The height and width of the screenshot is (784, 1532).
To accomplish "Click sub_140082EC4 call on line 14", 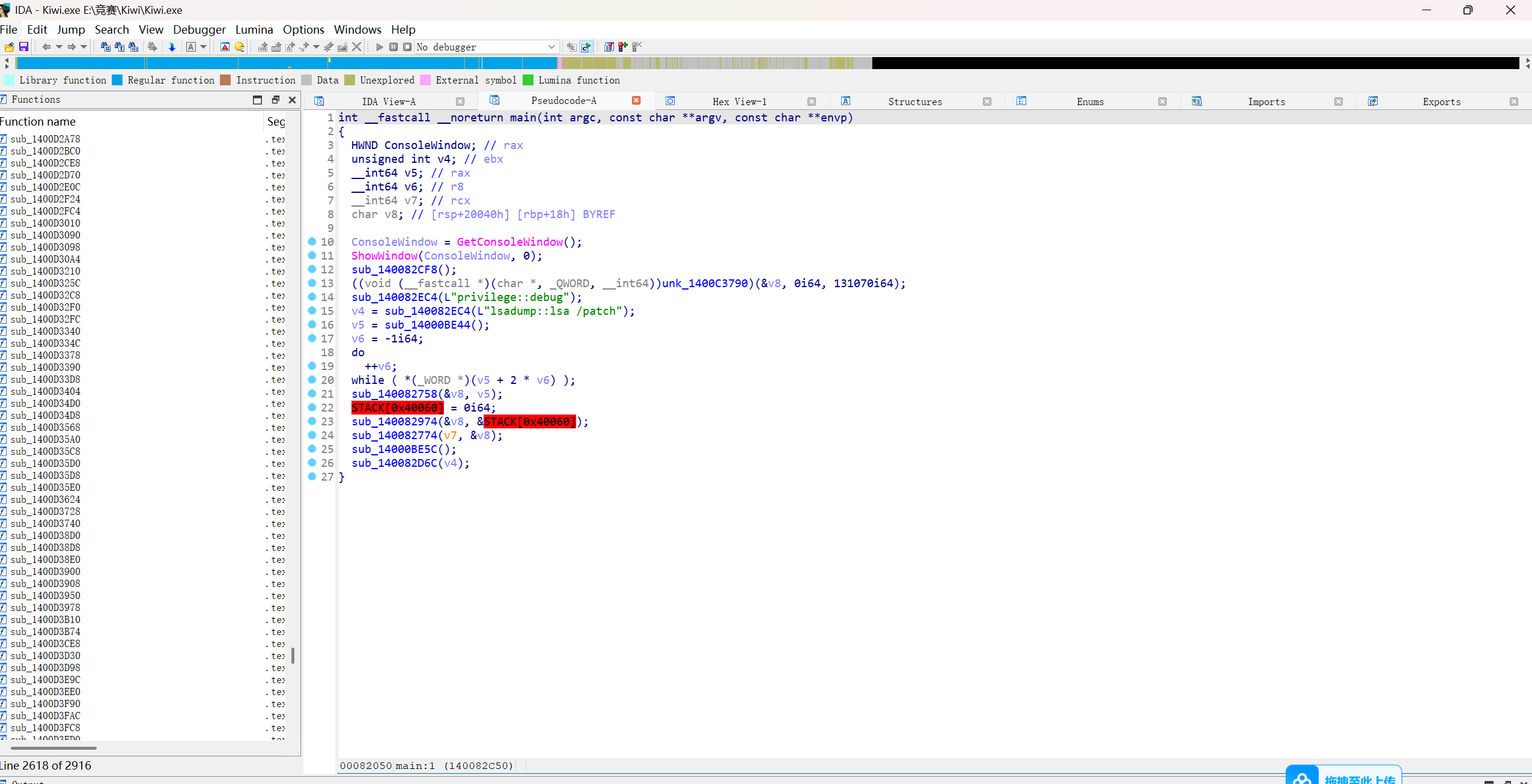I will tap(395, 297).
